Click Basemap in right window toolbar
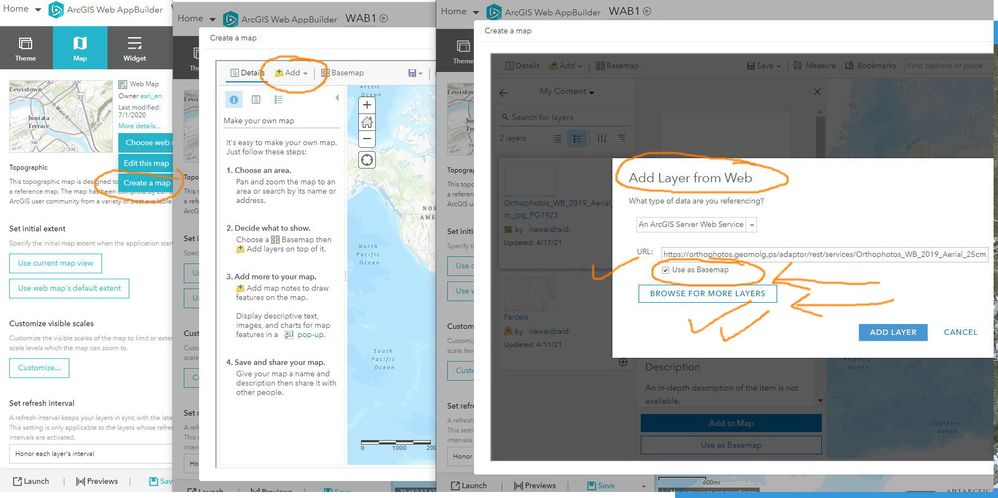Screen dimensions: 998x498 click(617, 66)
